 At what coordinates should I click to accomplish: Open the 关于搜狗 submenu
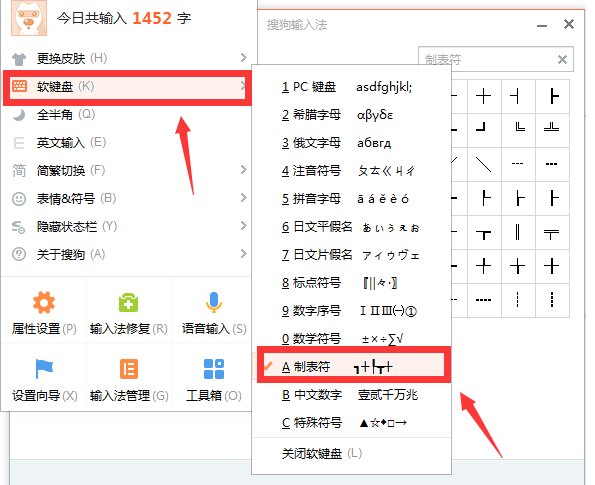click(127, 254)
